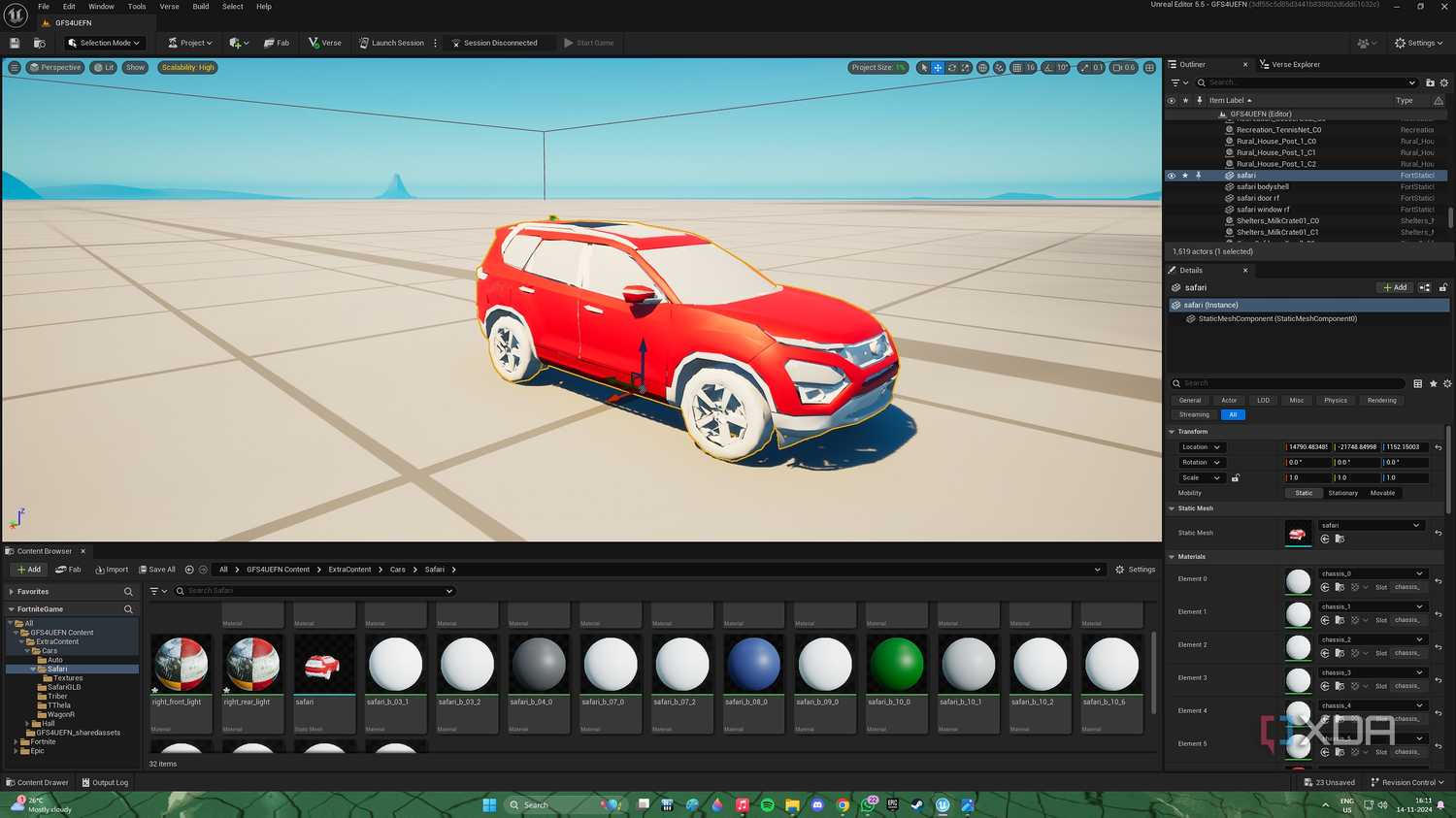Open the Verse button in the main toolbar

pyautogui.click(x=325, y=43)
